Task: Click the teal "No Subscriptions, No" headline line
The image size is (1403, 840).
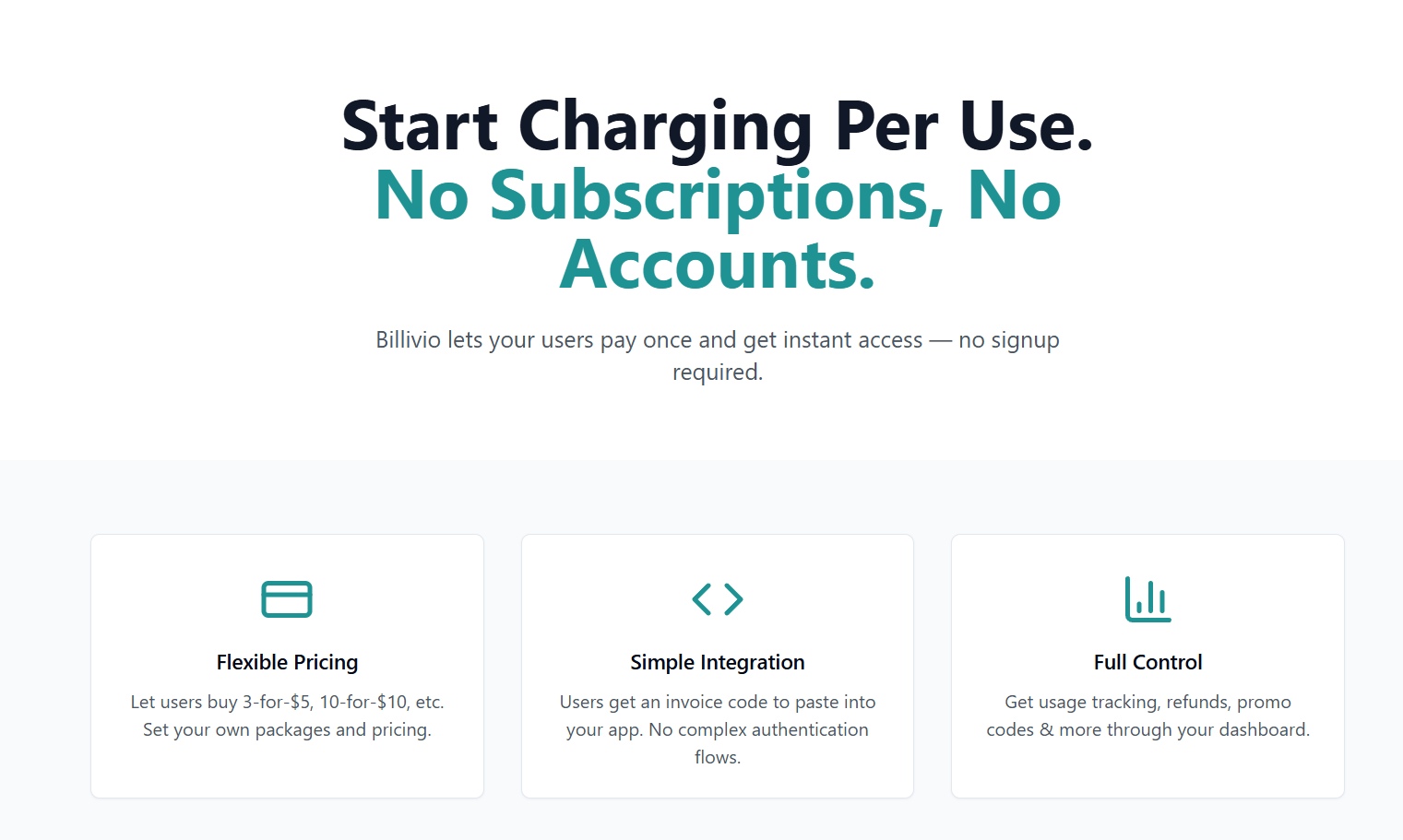Action: point(718,195)
